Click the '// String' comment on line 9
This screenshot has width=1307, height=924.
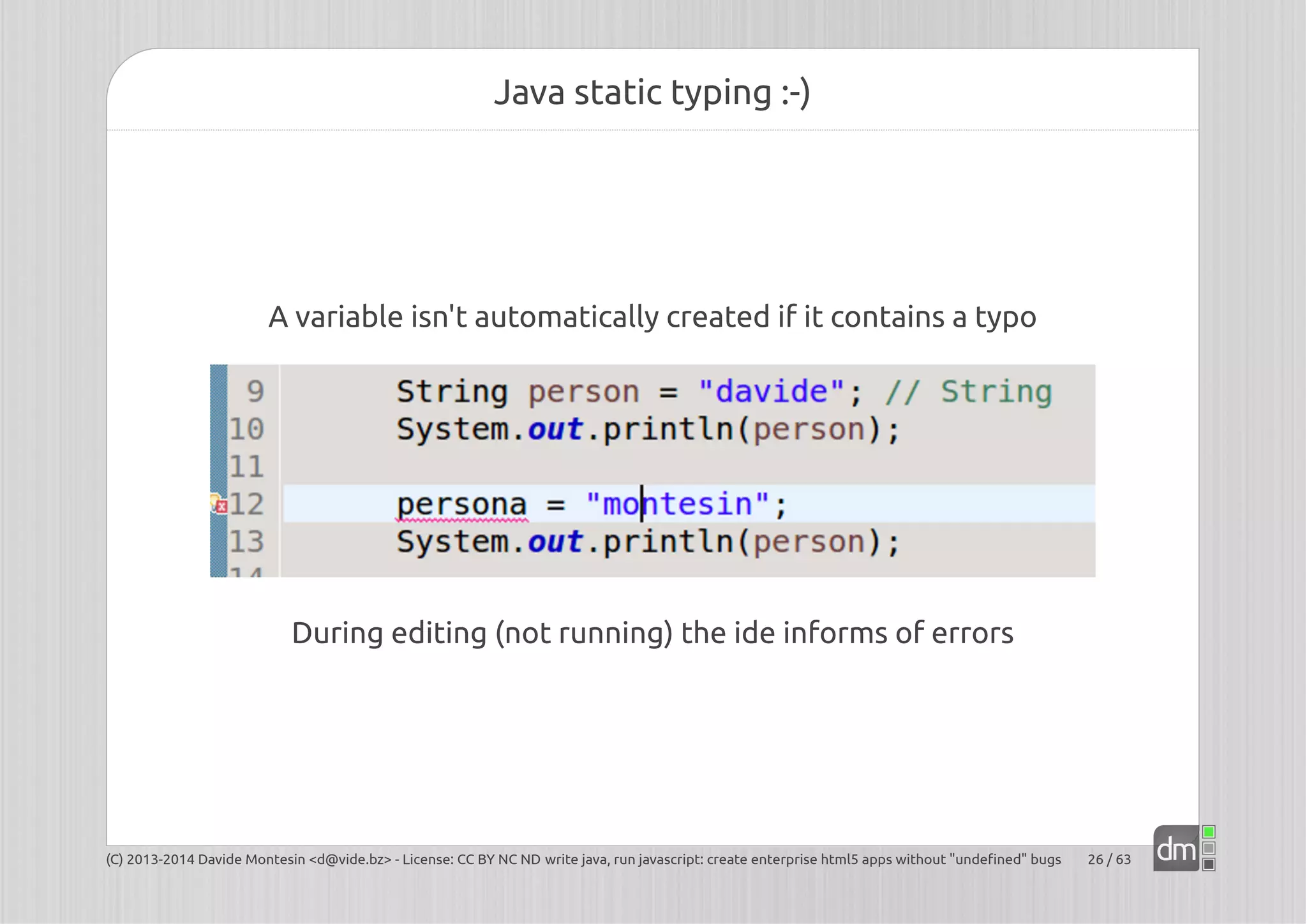(969, 392)
